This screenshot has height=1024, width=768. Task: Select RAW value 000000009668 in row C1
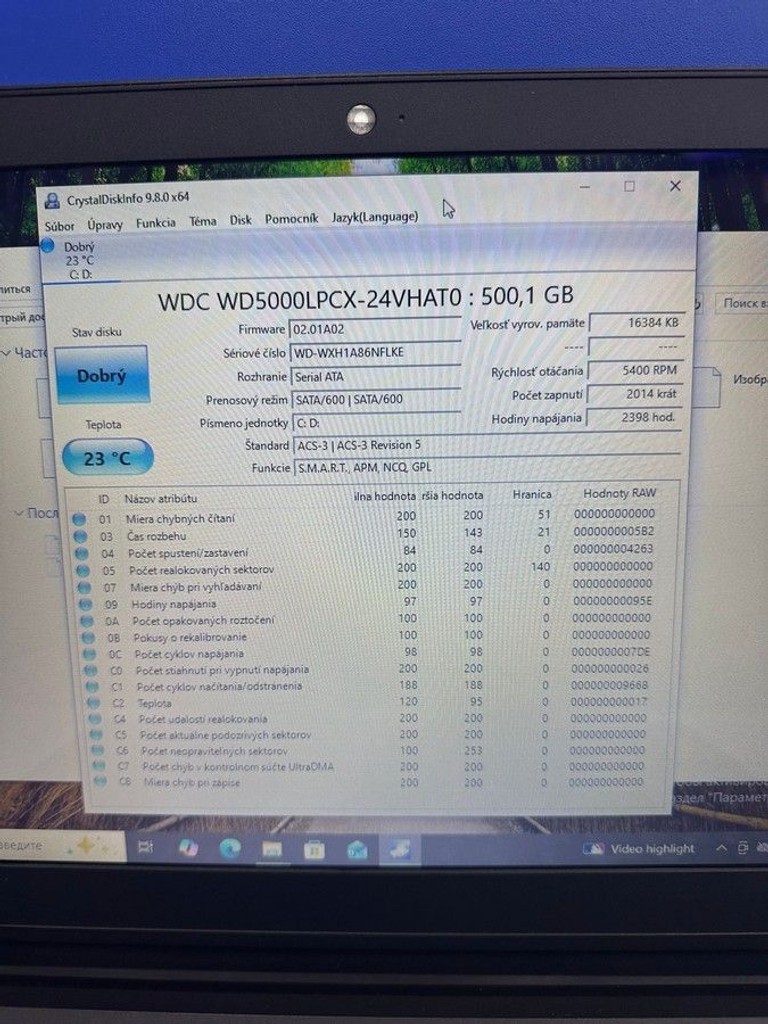(x=609, y=685)
